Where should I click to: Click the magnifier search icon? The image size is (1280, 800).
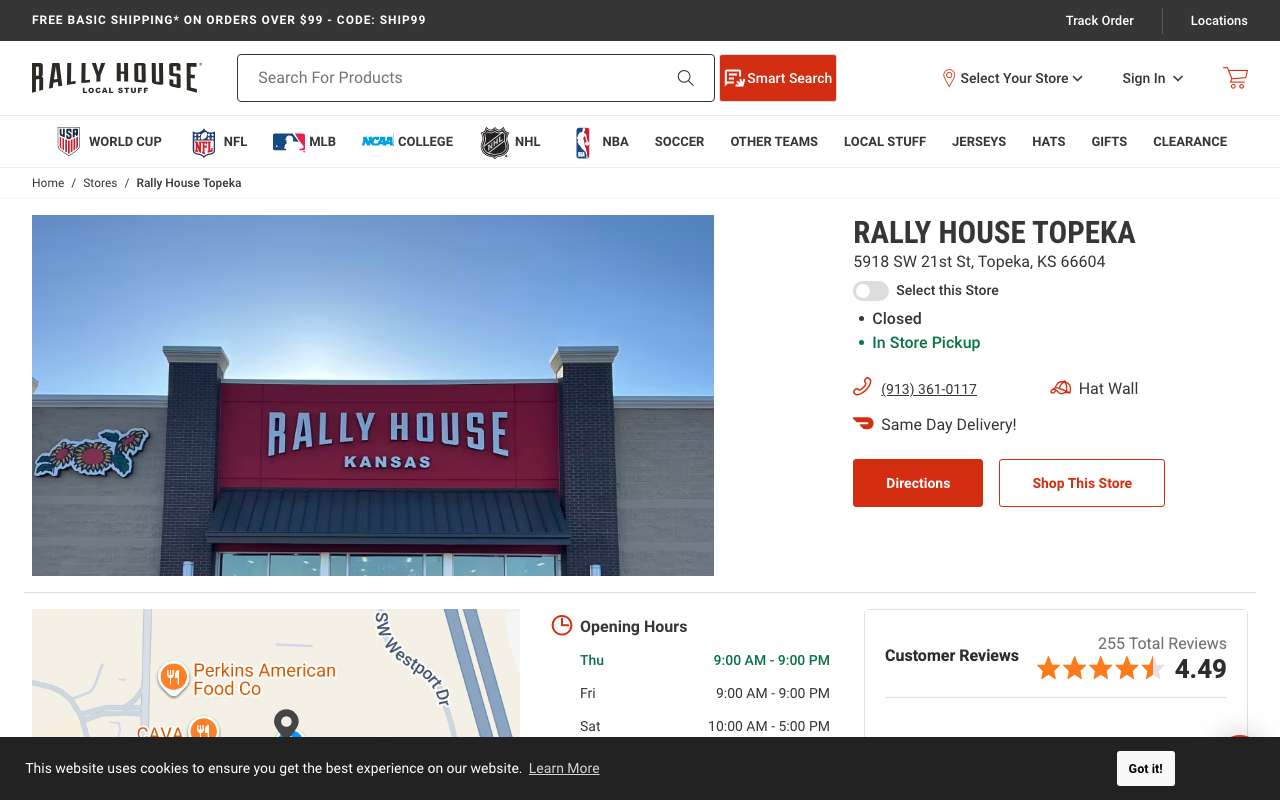pos(685,78)
